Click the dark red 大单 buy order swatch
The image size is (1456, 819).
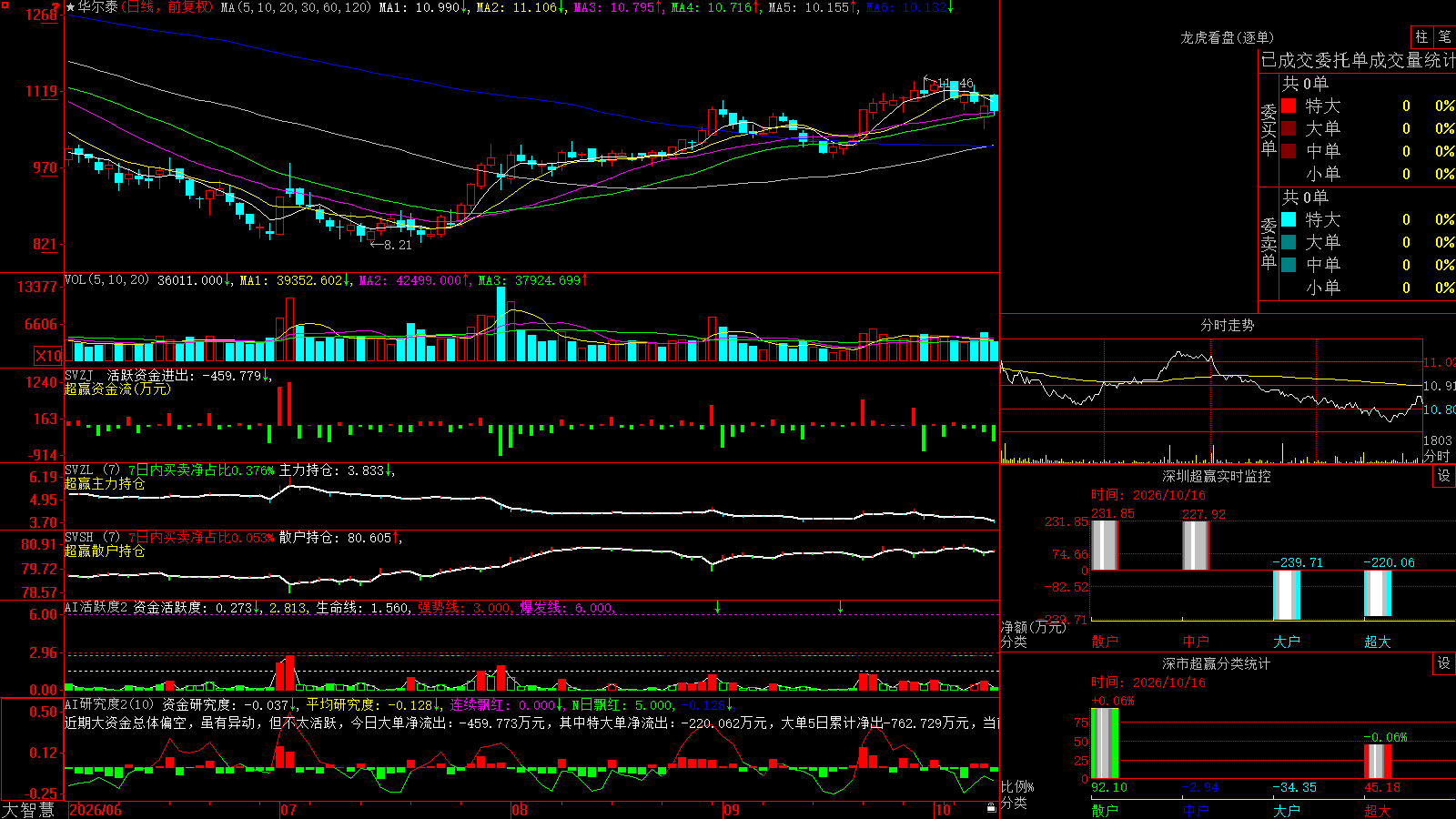[x=1289, y=128]
